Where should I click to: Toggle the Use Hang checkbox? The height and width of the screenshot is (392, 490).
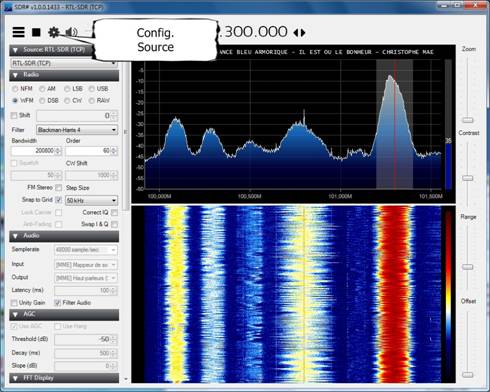(x=57, y=326)
